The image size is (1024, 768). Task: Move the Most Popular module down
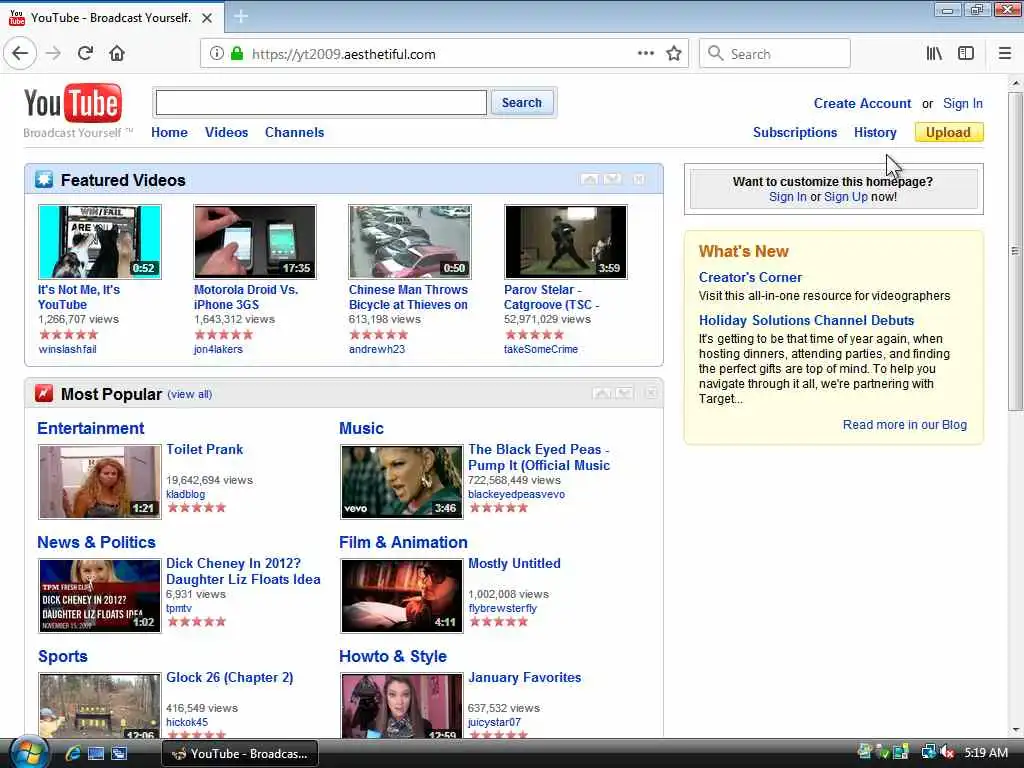[625, 393]
